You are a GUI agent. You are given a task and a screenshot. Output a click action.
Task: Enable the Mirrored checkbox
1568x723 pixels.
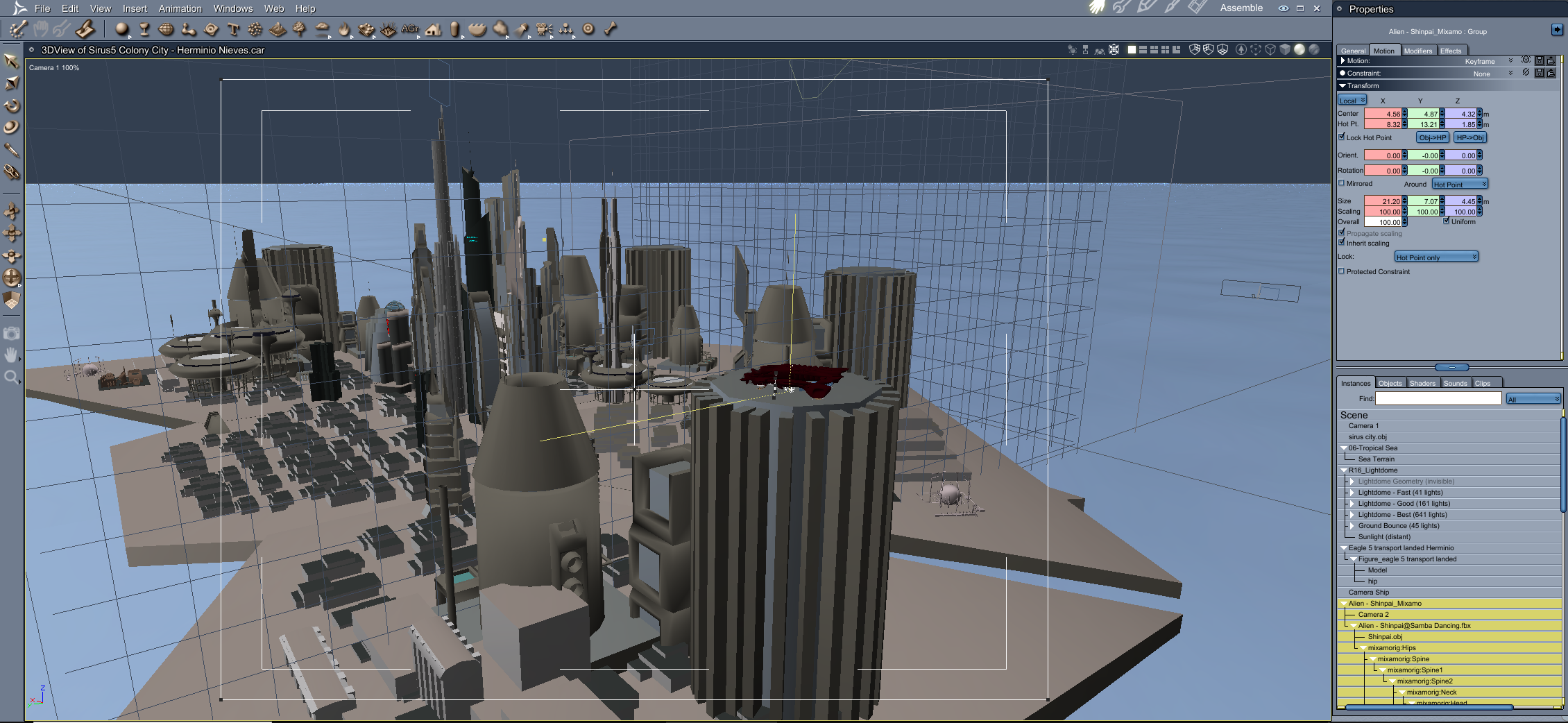pos(1342,183)
